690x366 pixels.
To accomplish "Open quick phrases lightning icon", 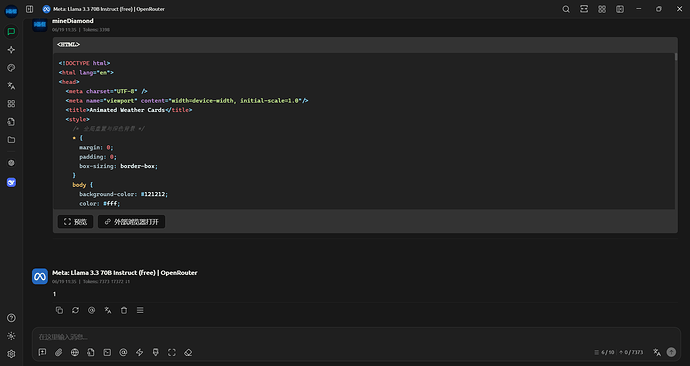I will pyautogui.click(x=139, y=352).
